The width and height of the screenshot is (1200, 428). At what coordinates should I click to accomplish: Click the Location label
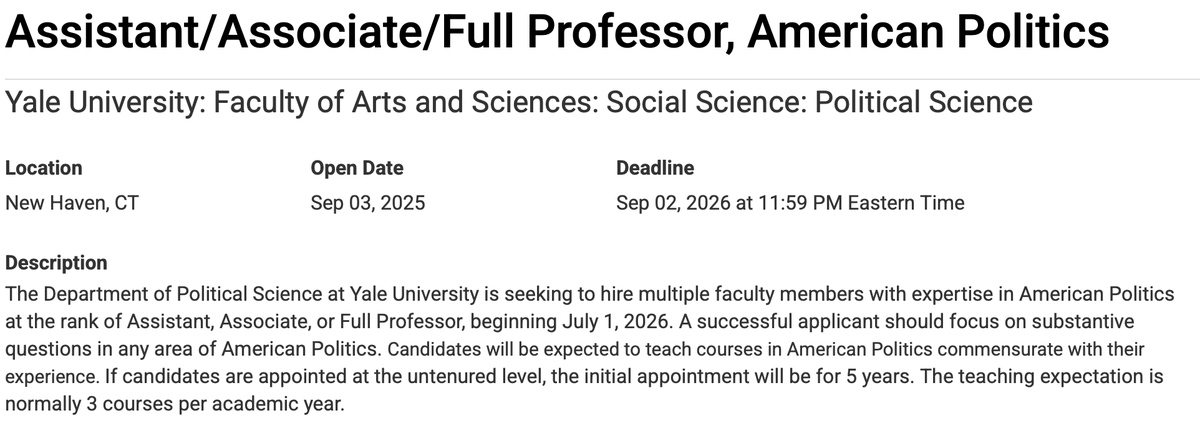44,168
